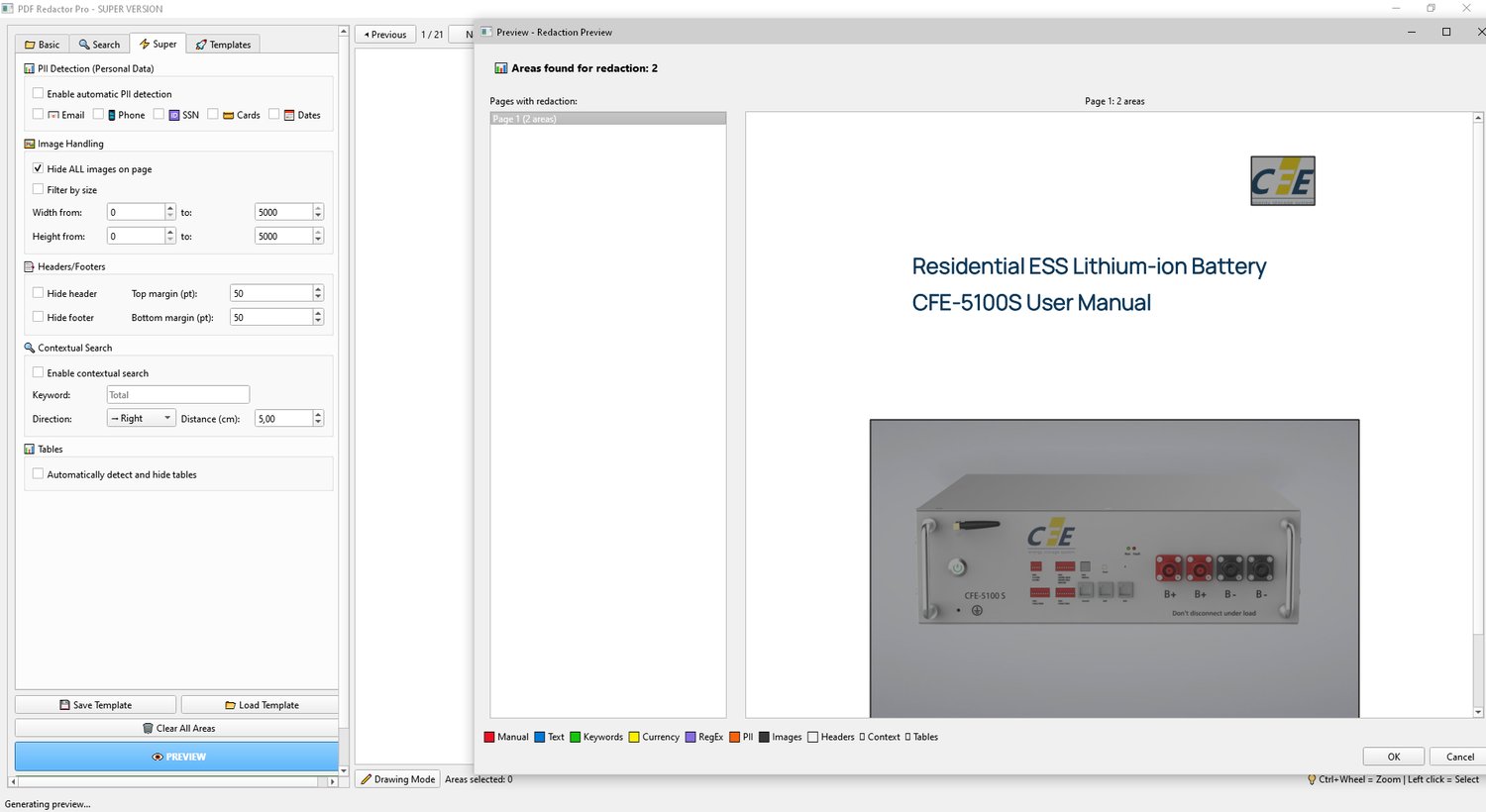This screenshot has height=812, width=1486.
Task: Click the calendar icon beside Dates
Action: pyautogui.click(x=289, y=115)
